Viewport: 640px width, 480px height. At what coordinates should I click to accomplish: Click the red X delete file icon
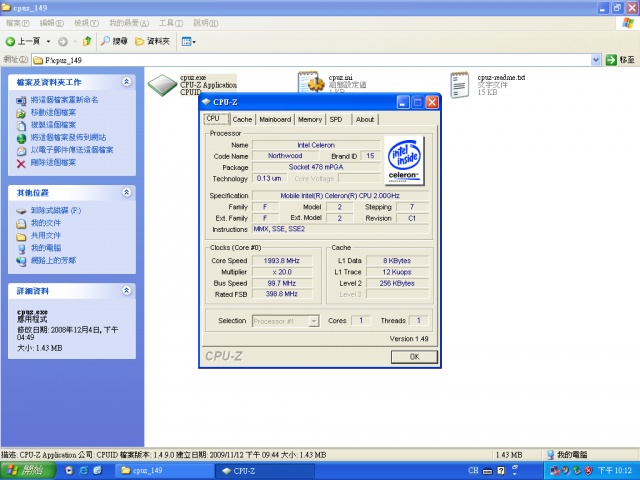21,163
